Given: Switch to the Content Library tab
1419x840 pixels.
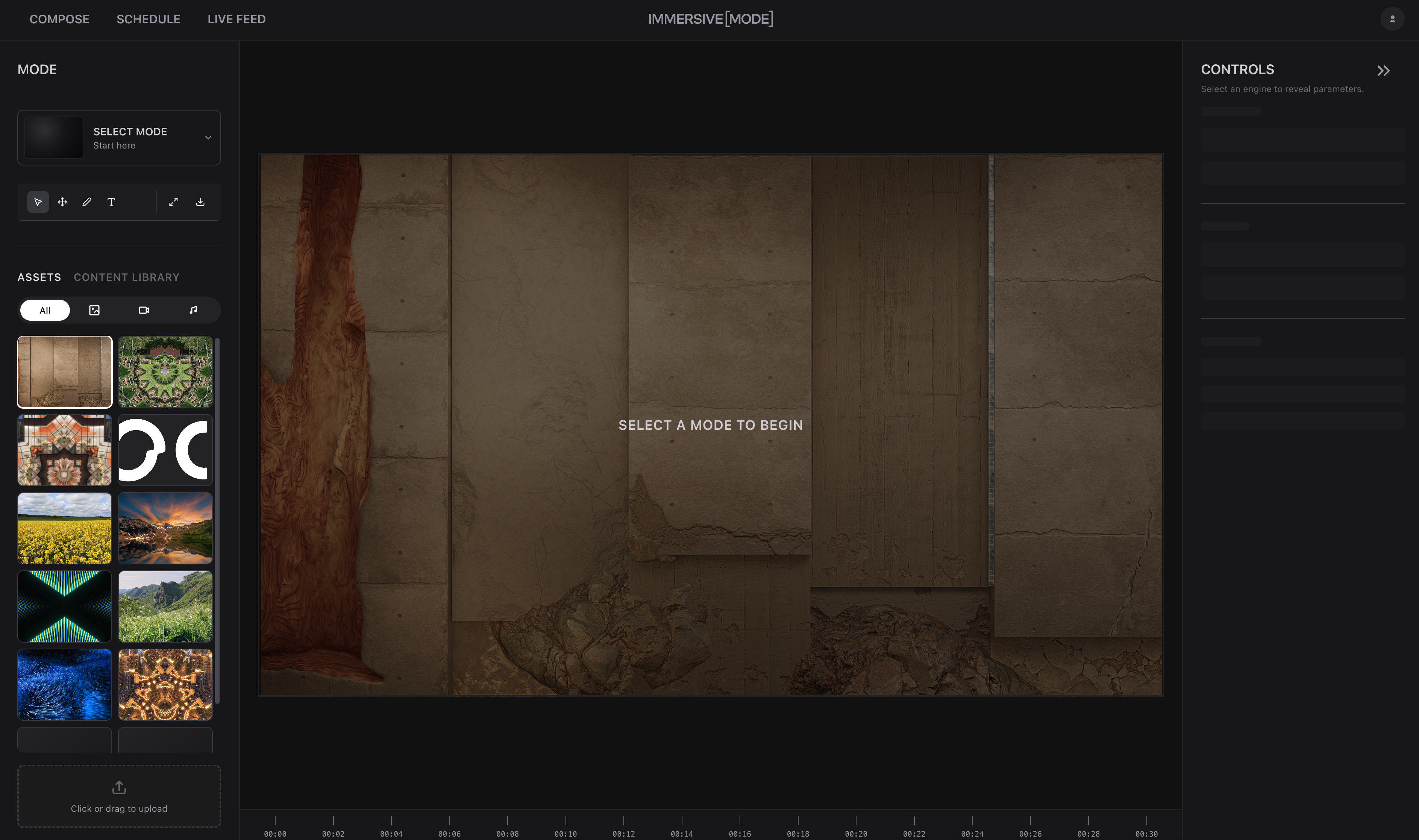Looking at the screenshot, I should [x=126, y=277].
